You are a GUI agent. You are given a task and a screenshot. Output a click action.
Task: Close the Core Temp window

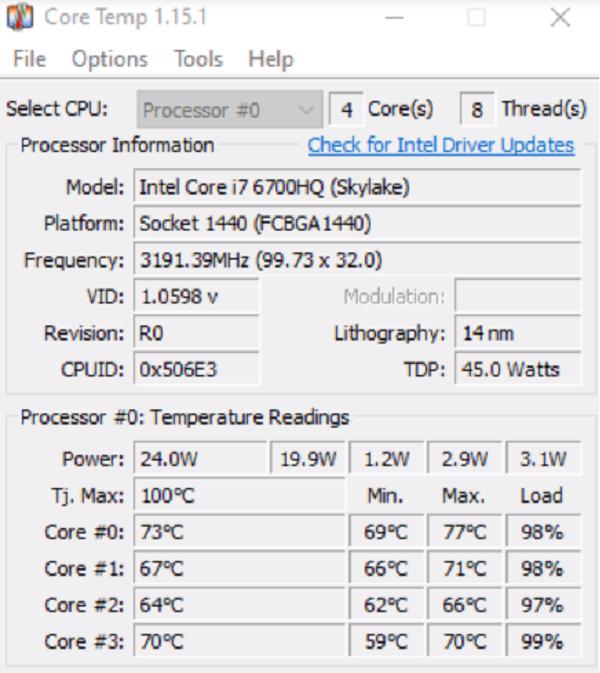(560, 18)
